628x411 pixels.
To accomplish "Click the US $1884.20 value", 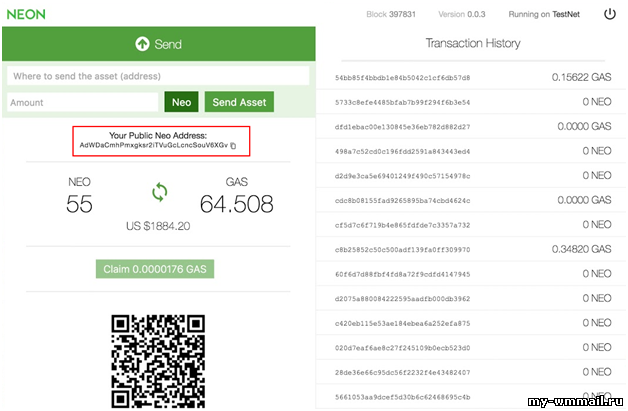I will [x=158, y=226].
